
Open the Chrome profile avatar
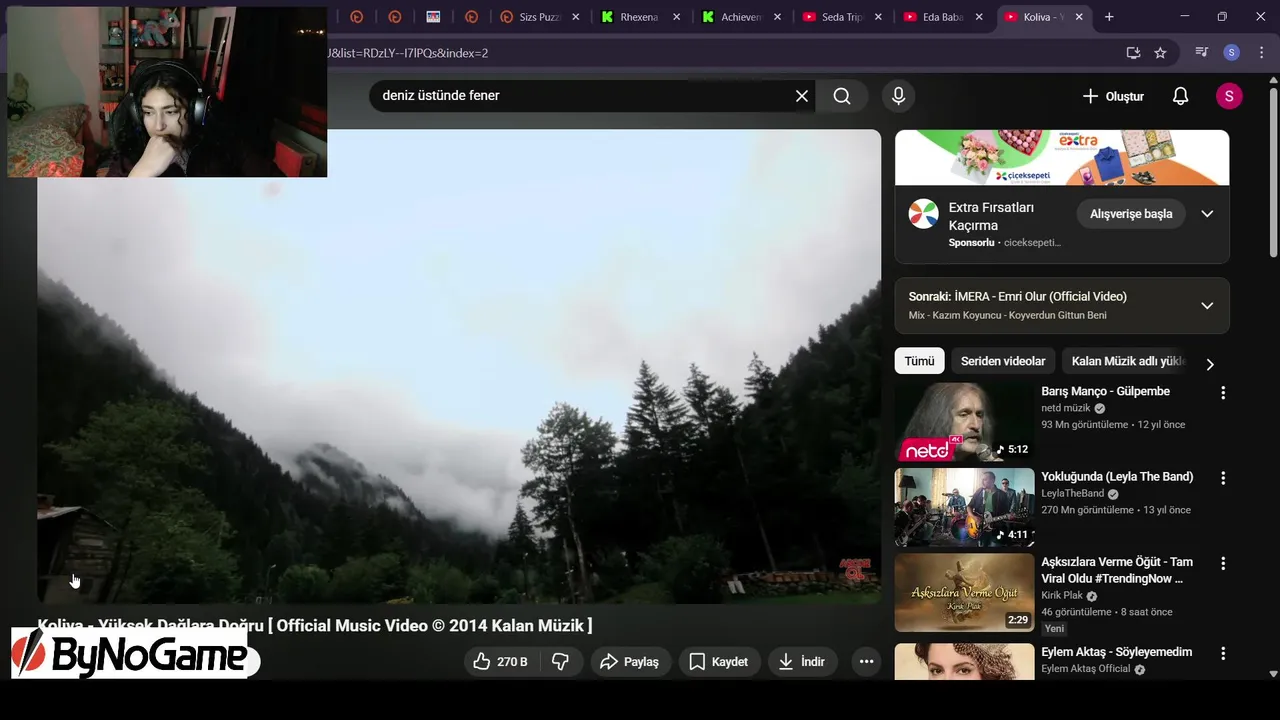[1232, 53]
